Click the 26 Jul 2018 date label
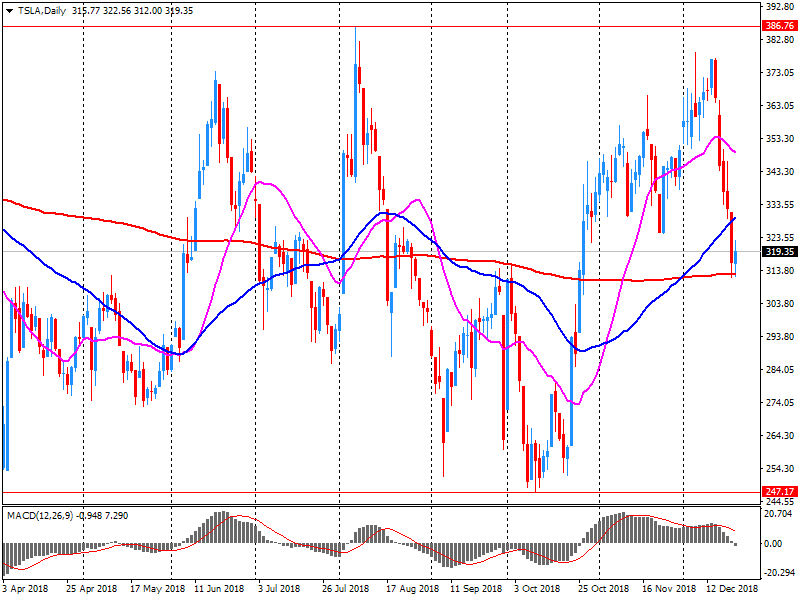800x600 pixels. point(346,588)
